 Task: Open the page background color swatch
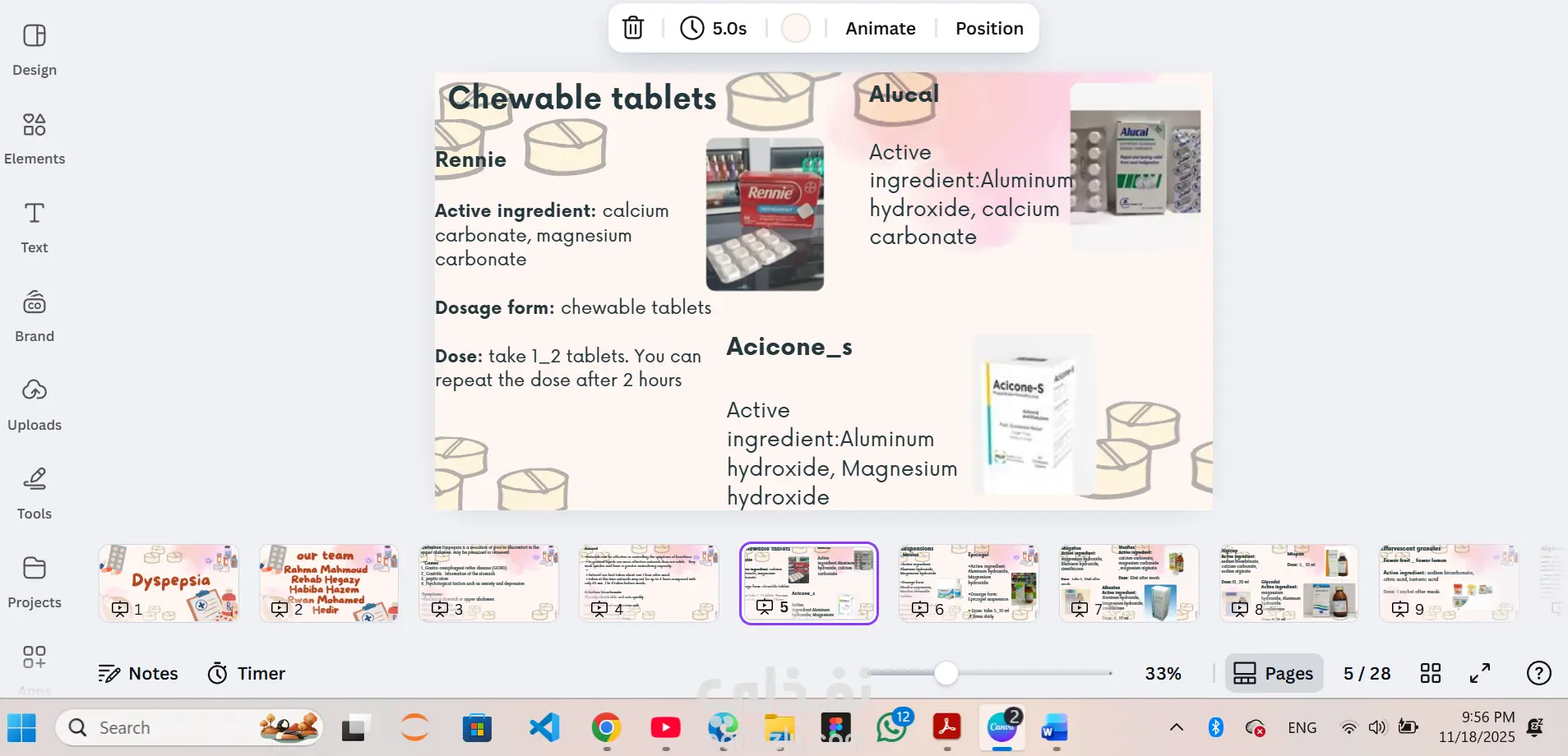click(x=796, y=28)
